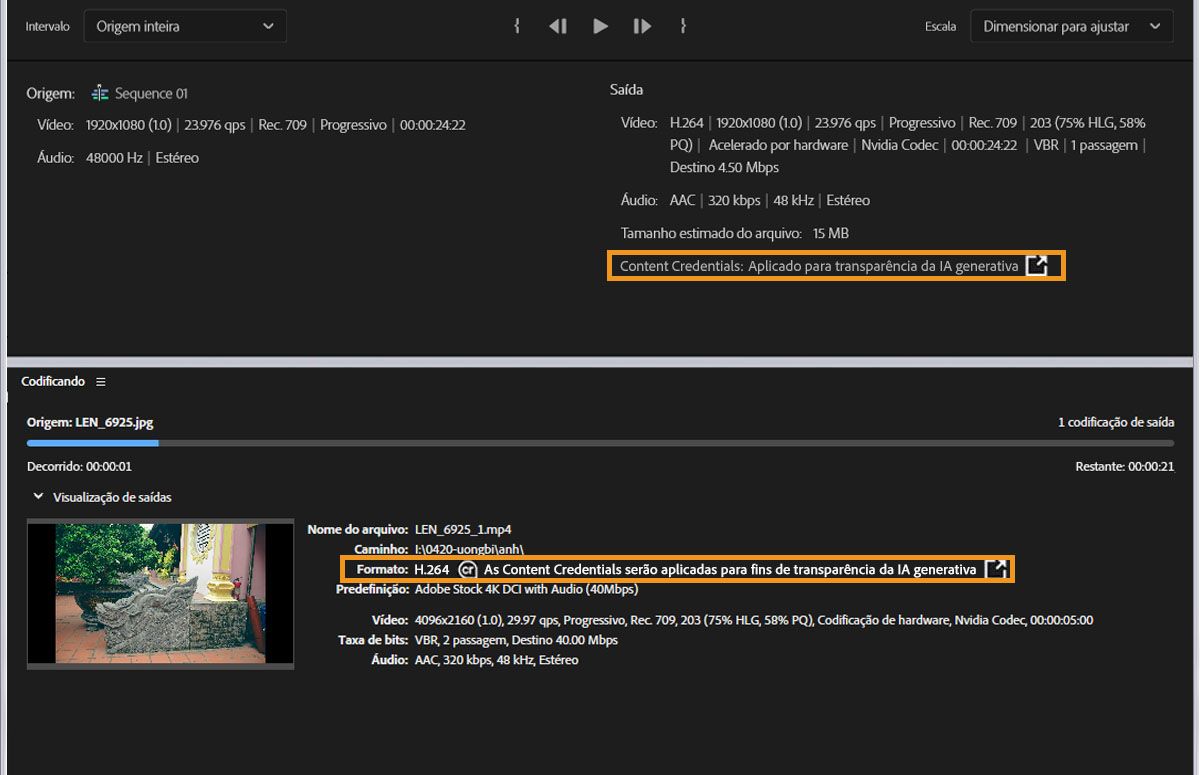The height and width of the screenshot is (775, 1200).
Task: Click output audio 'AAC | 320 kbps' line in Saída
Action: (770, 200)
